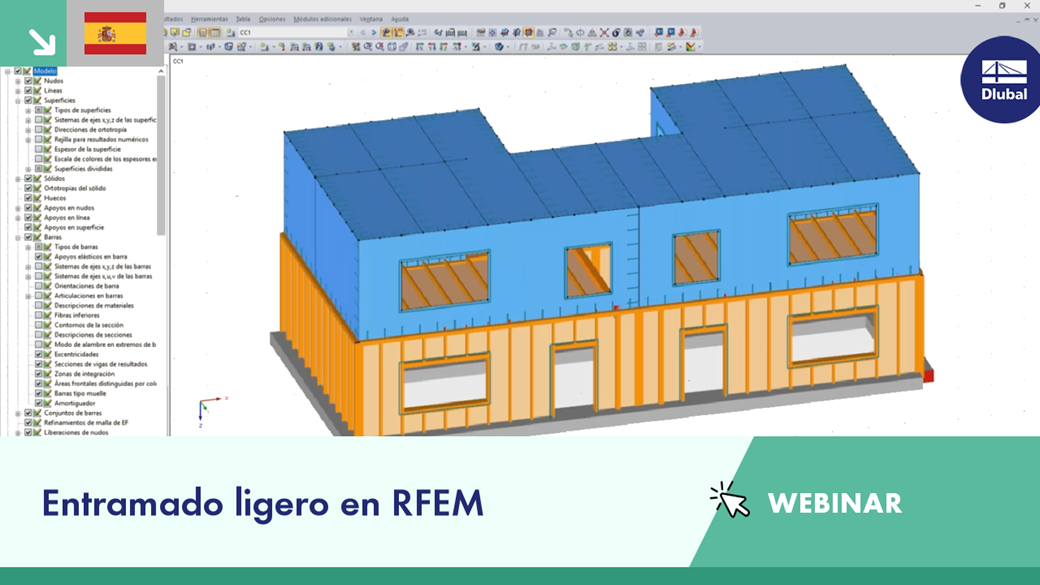This screenshot has height=585, width=1040.
Task: Open the Herramientas menu
Action: 209,19
